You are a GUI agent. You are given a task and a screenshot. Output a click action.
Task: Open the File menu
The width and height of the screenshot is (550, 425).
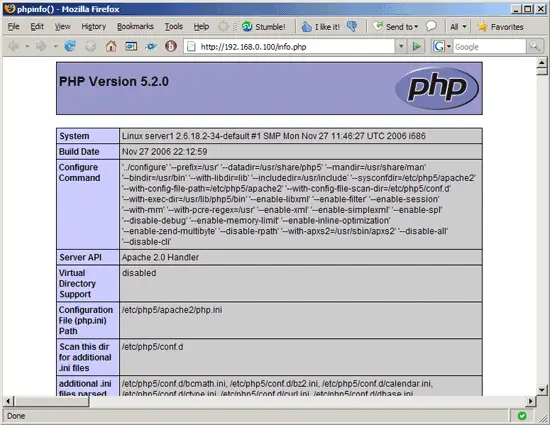tap(13, 27)
